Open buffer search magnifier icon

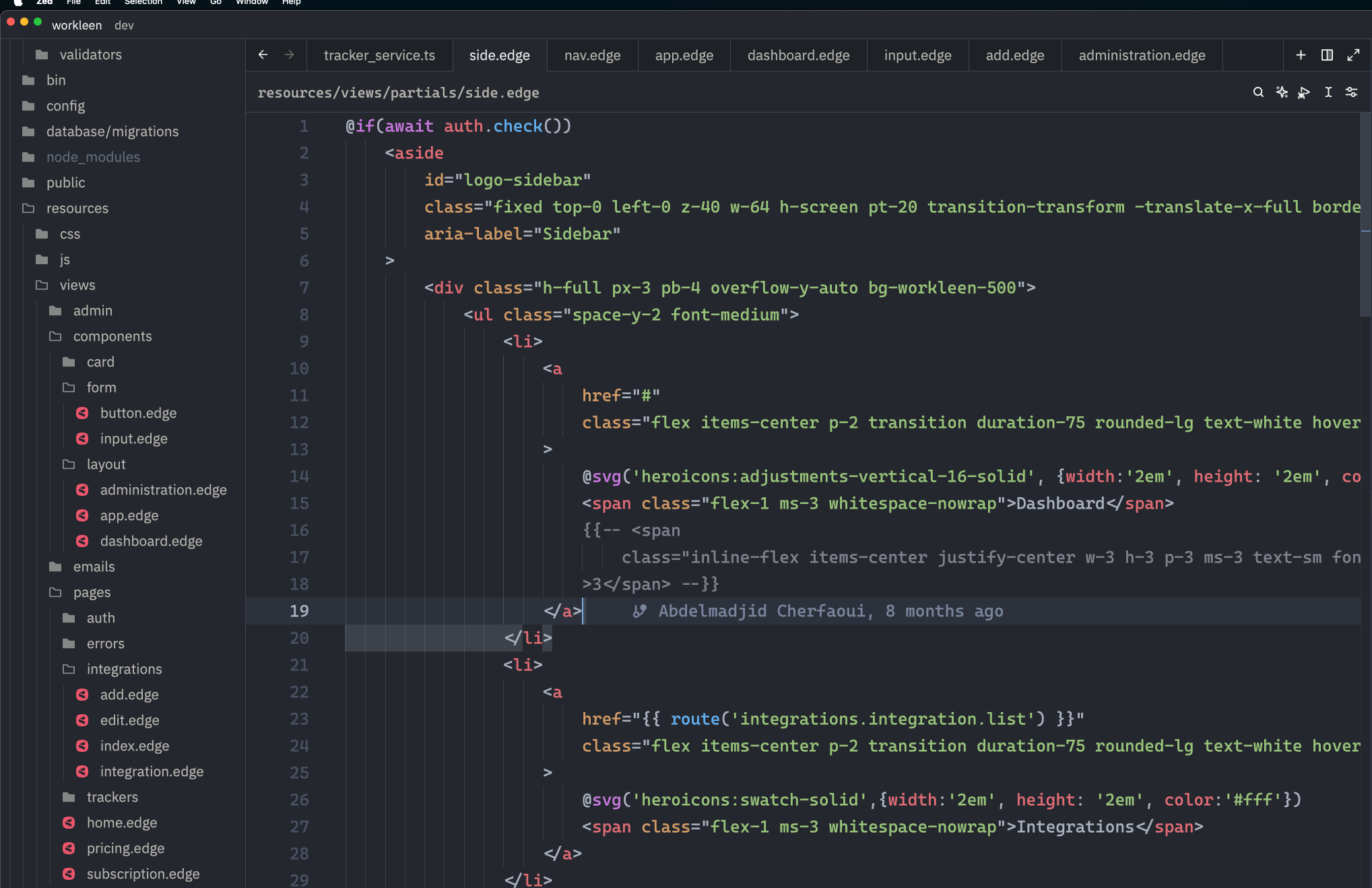[x=1257, y=92]
